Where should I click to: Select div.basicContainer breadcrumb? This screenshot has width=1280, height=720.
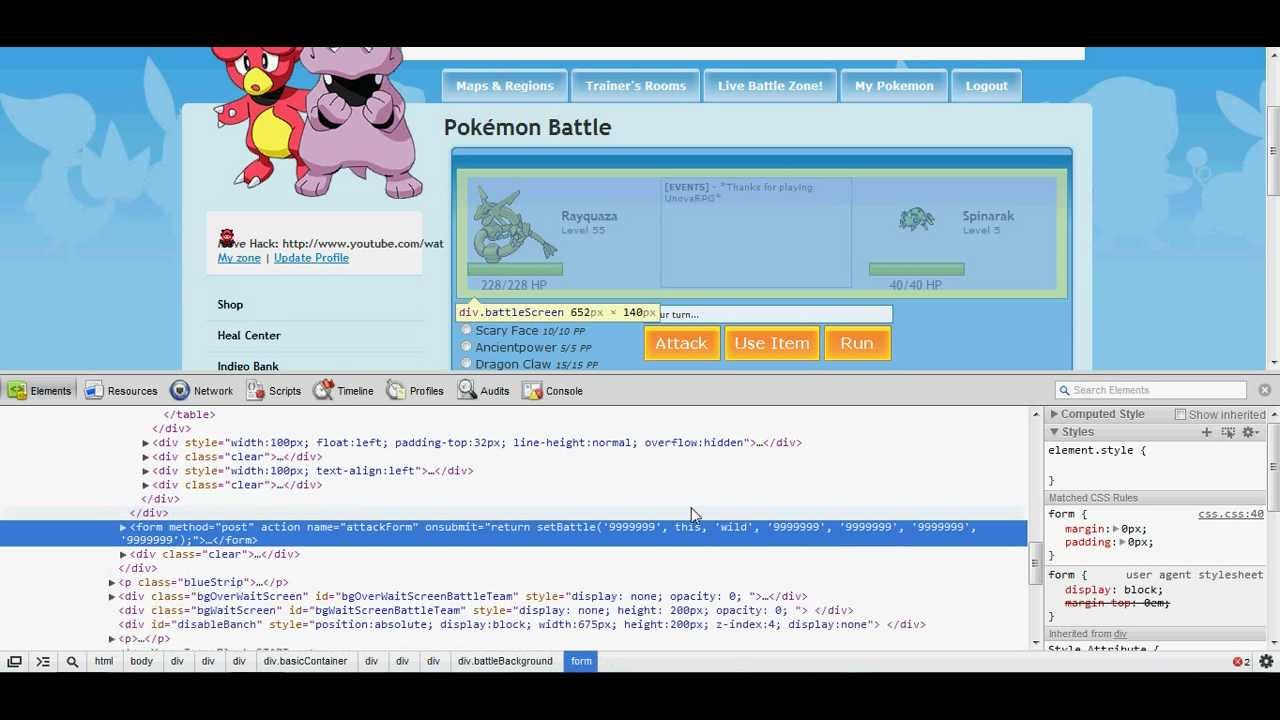[x=305, y=661]
